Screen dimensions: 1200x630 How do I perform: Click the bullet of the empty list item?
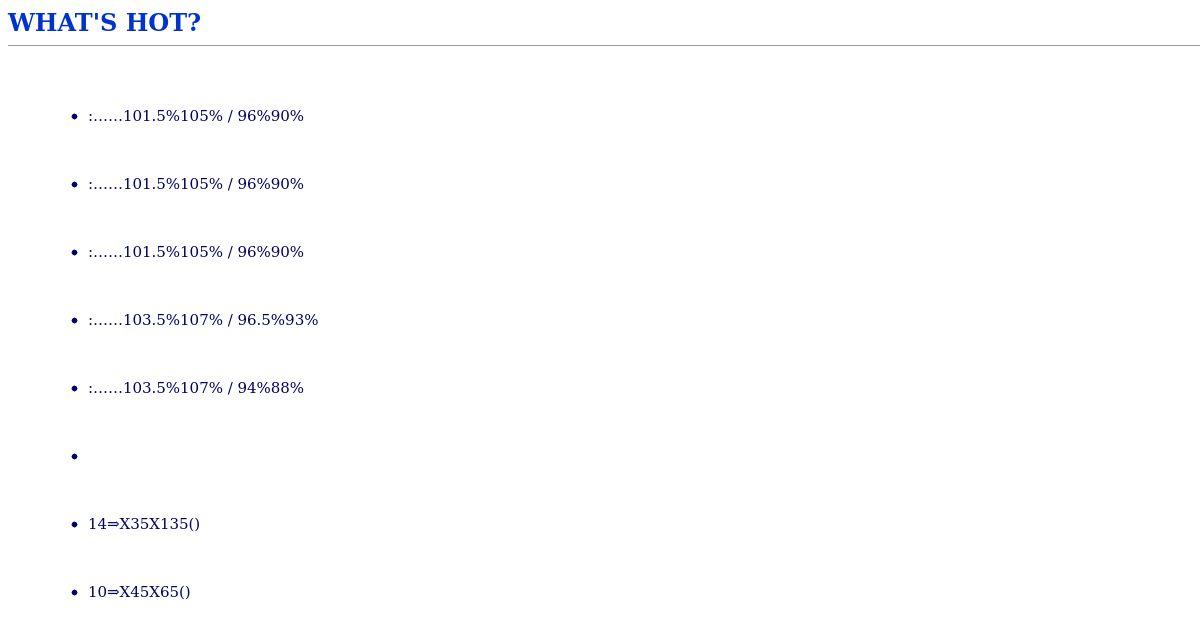click(x=74, y=457)
